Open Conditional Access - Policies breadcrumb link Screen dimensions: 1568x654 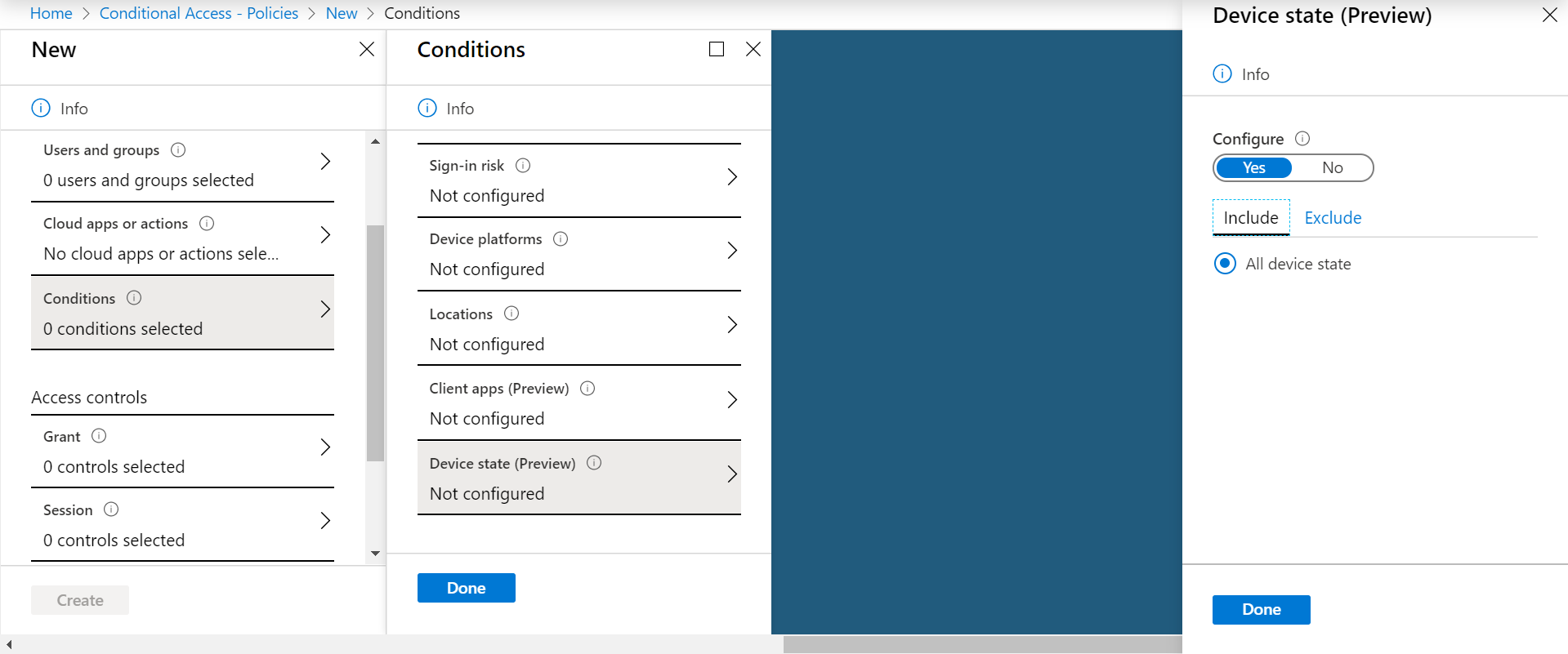[x=199, y=13]
